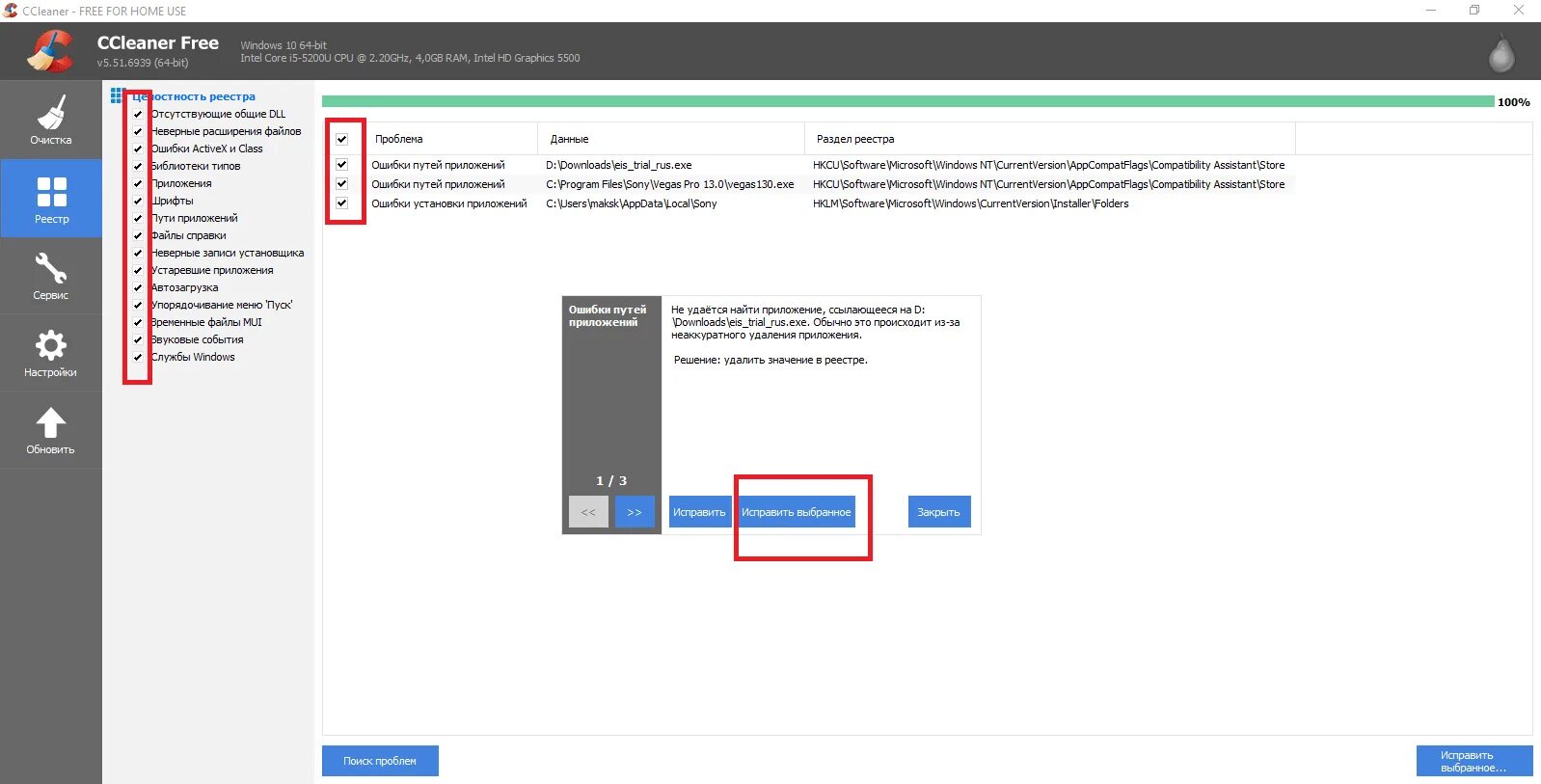The height and width of the screenshot is (784, 1541).
Task: Click the 1 / 3 issue counter
Action: 611,480
